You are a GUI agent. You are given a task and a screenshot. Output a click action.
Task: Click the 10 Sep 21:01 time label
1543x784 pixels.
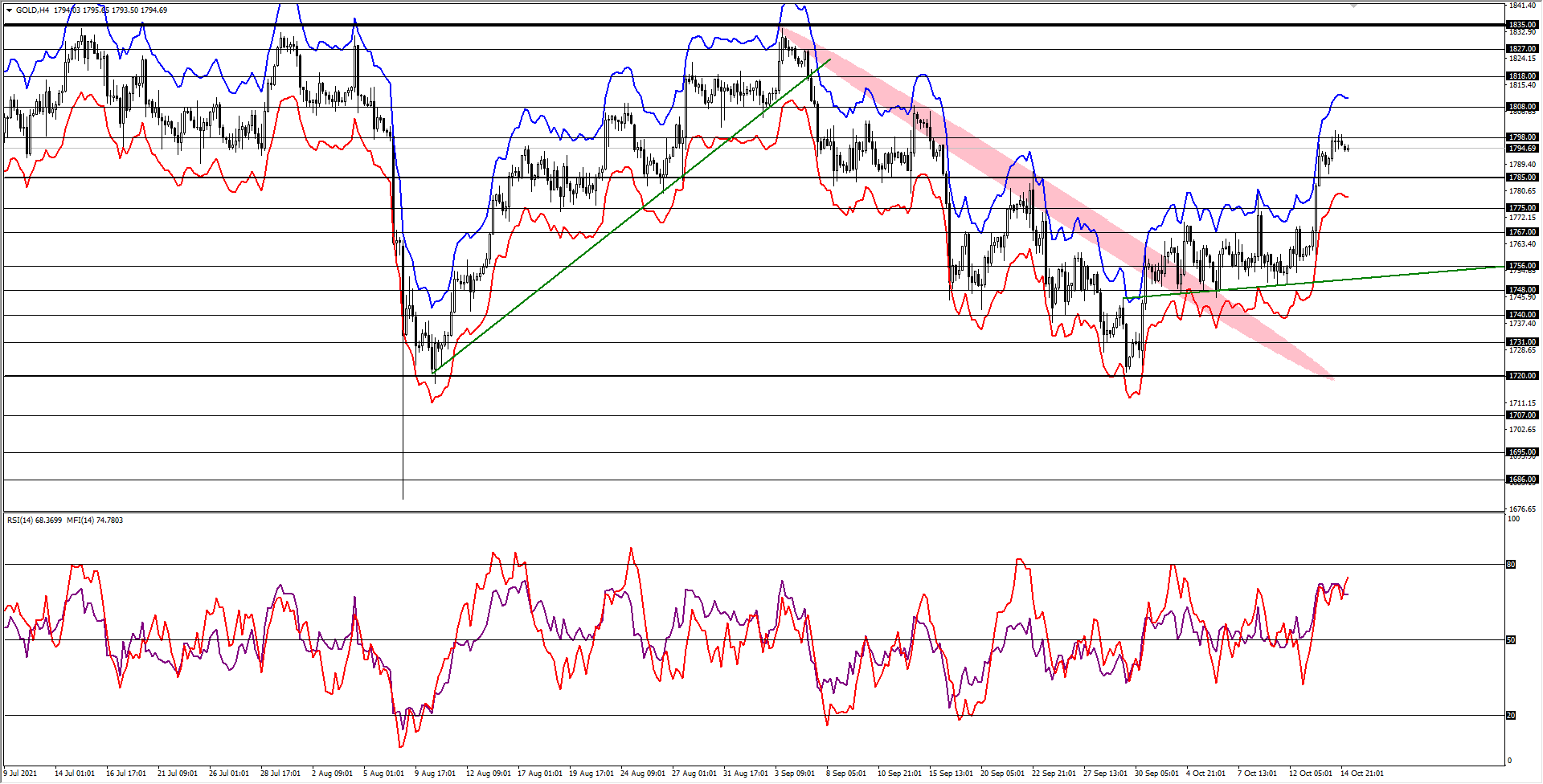tap(900, 774)
